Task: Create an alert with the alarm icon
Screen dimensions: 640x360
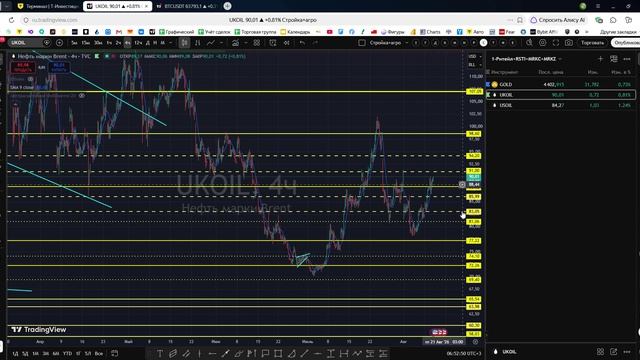Action: click(x=273, y=42)
